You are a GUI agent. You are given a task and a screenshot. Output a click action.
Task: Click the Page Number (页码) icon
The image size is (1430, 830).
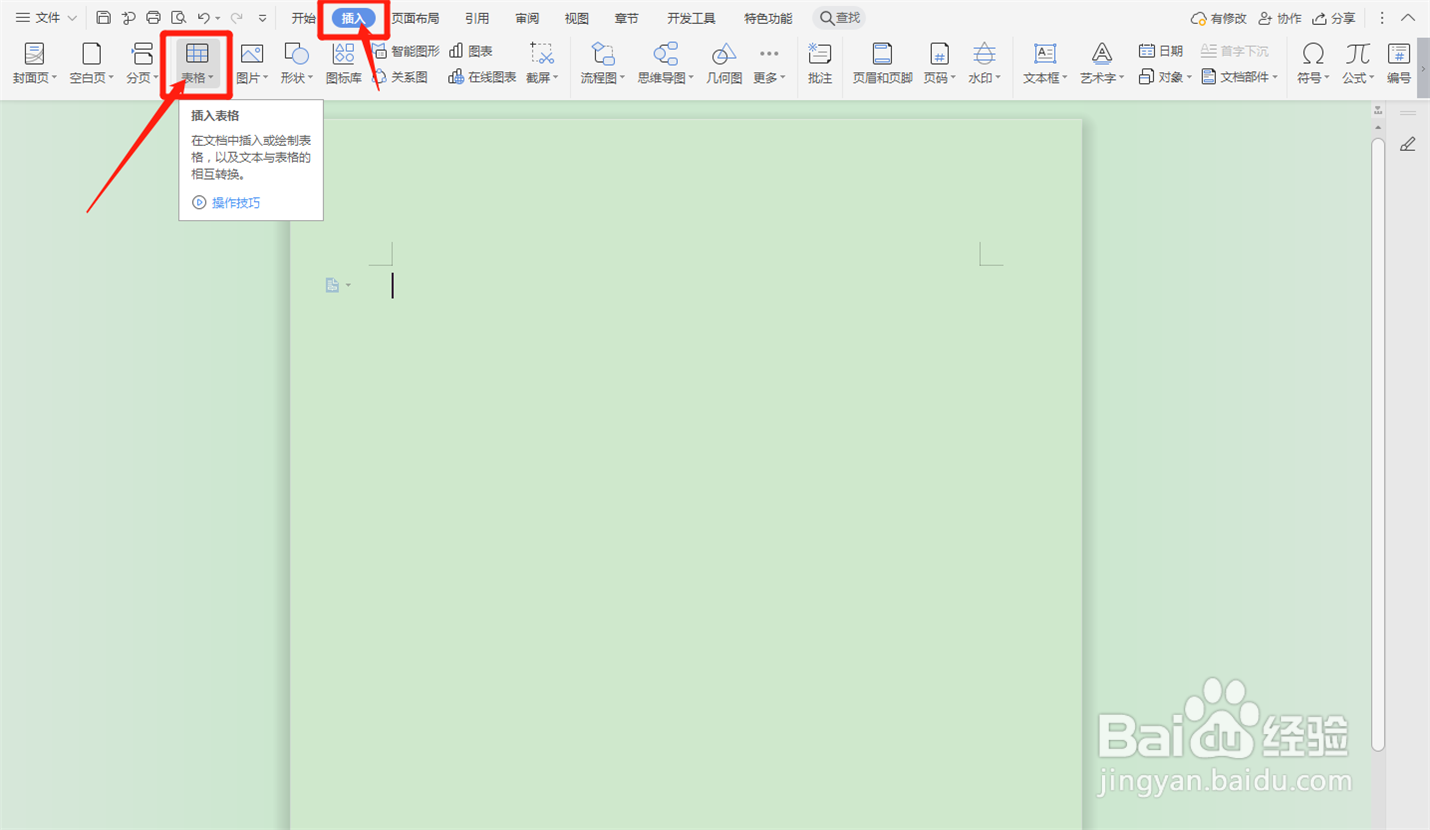(939, 54)
